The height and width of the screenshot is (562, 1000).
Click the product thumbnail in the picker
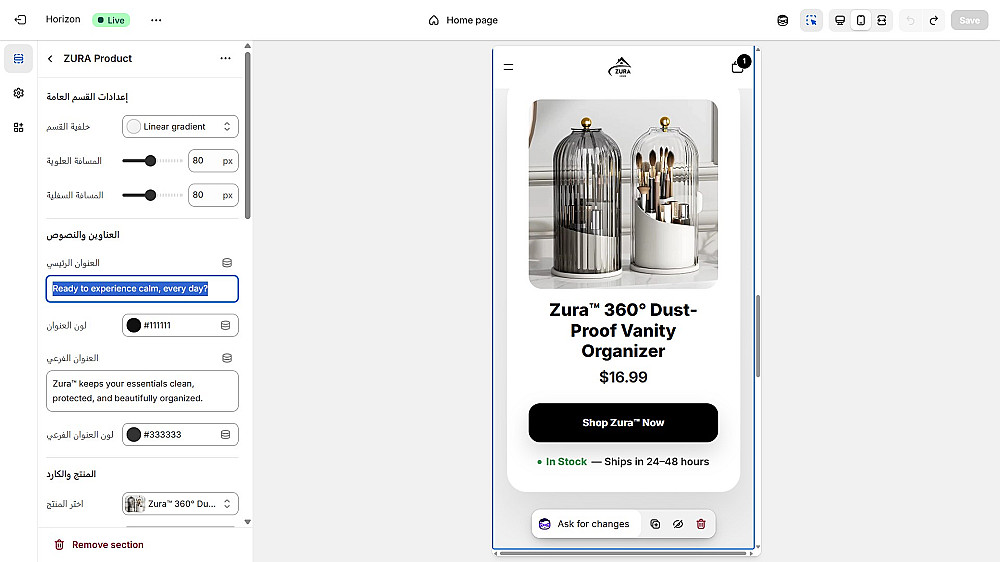pyautogui.click(x=135, y=503)
